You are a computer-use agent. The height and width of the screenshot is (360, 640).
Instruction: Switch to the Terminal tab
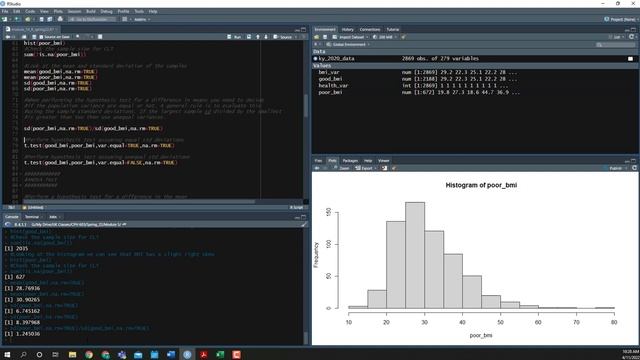[x=32, y=217]
